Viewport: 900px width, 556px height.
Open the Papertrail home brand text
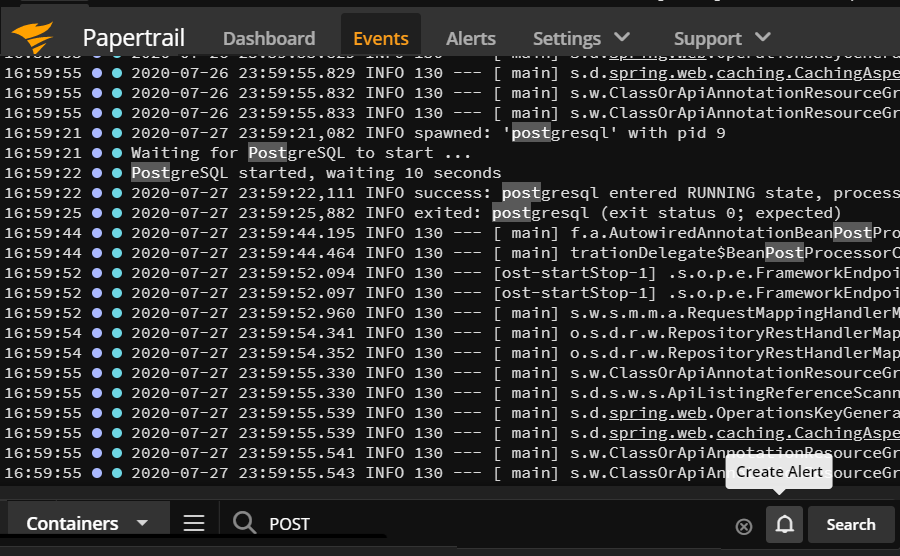click(x=133, y=38)
